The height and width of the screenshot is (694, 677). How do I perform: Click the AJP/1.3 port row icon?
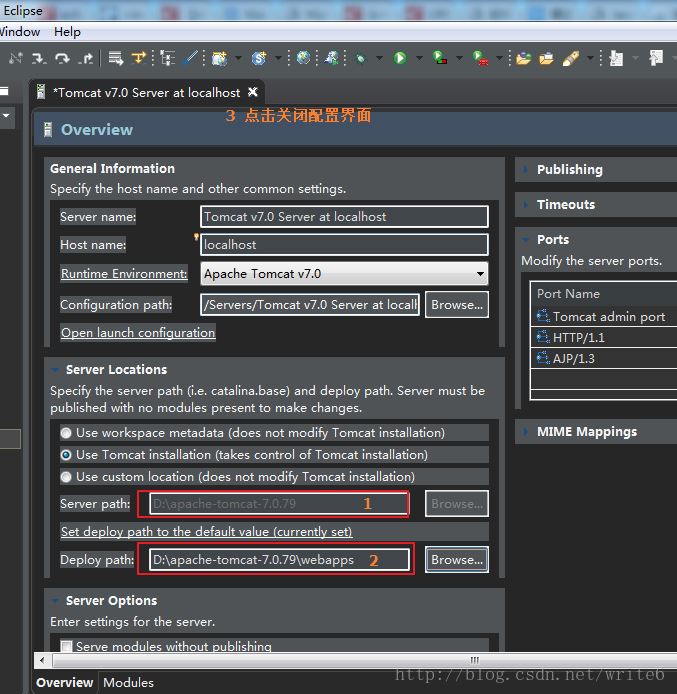(x=543, y=358)
